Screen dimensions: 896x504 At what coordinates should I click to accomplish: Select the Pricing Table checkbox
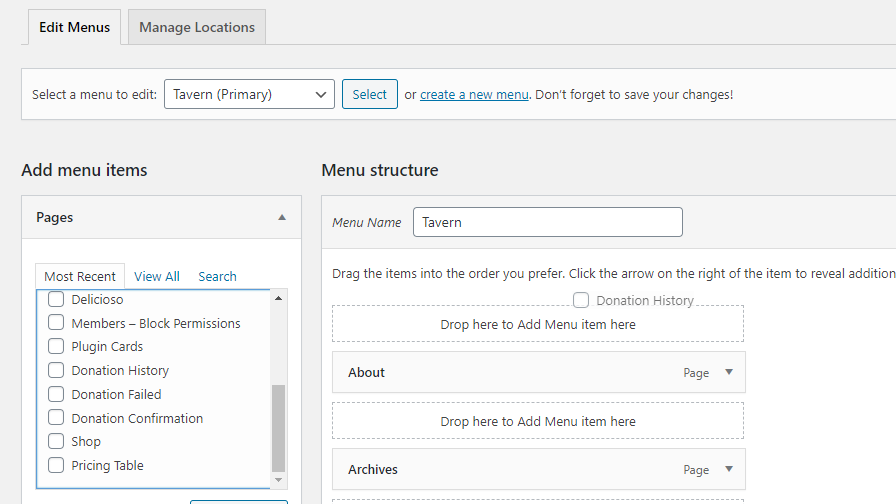56,466
